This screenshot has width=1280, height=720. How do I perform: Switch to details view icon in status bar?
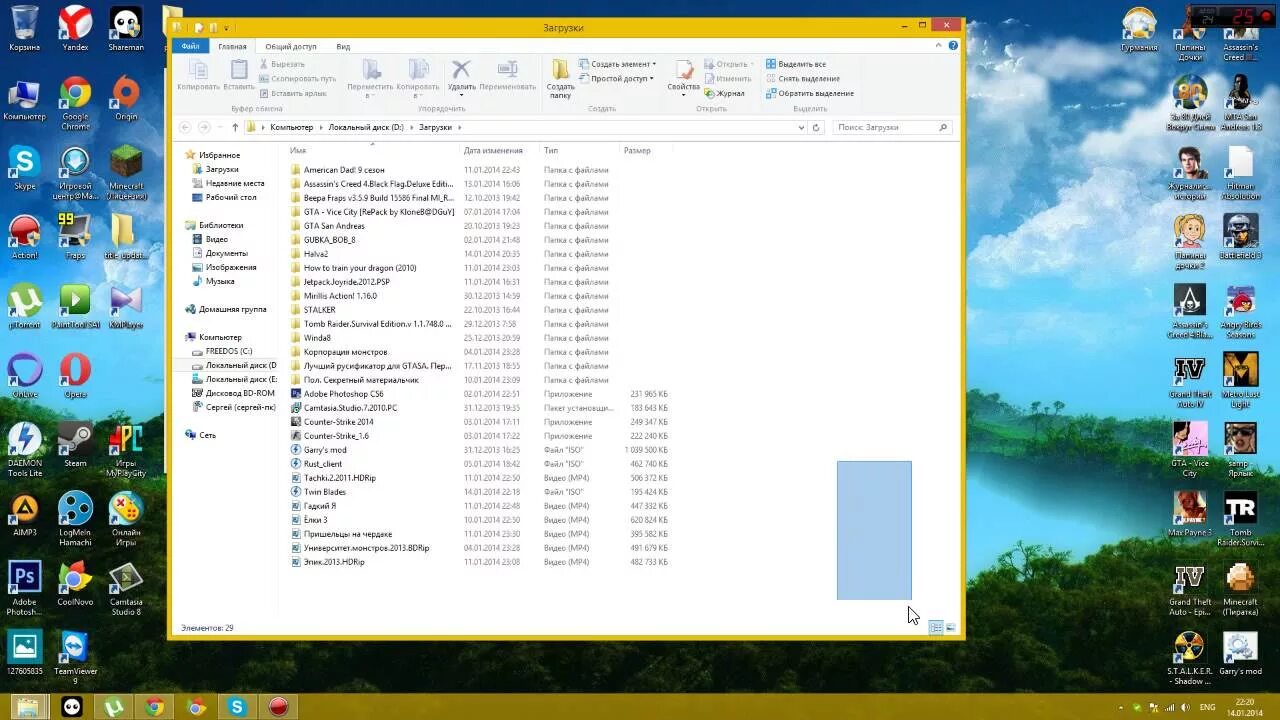[936, 628]
